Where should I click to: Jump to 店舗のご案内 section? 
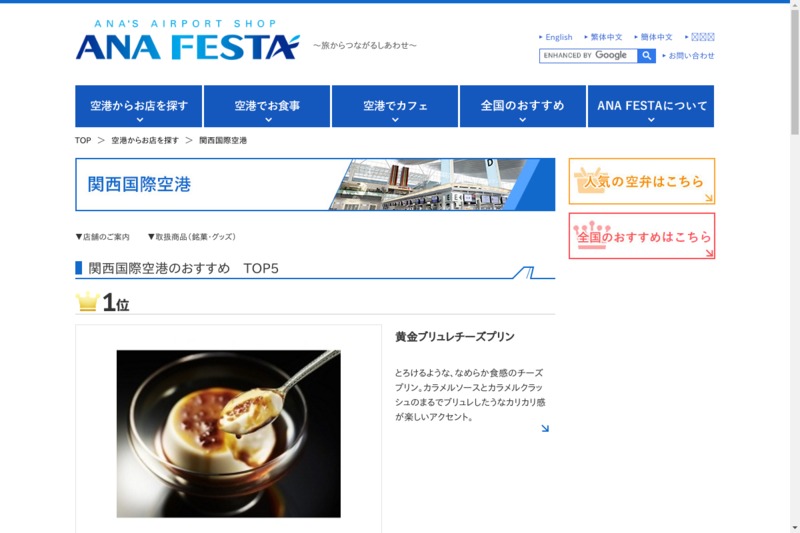click(103, 237)
